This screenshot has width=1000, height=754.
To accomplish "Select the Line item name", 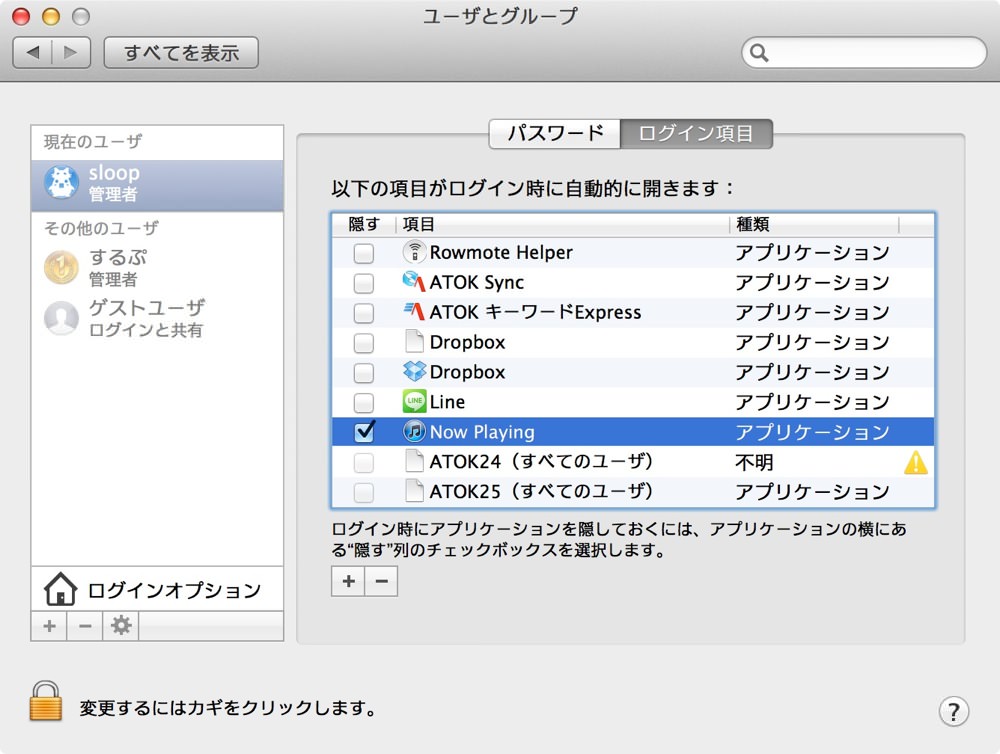I will pyautogui.click(x=447, y=402).
